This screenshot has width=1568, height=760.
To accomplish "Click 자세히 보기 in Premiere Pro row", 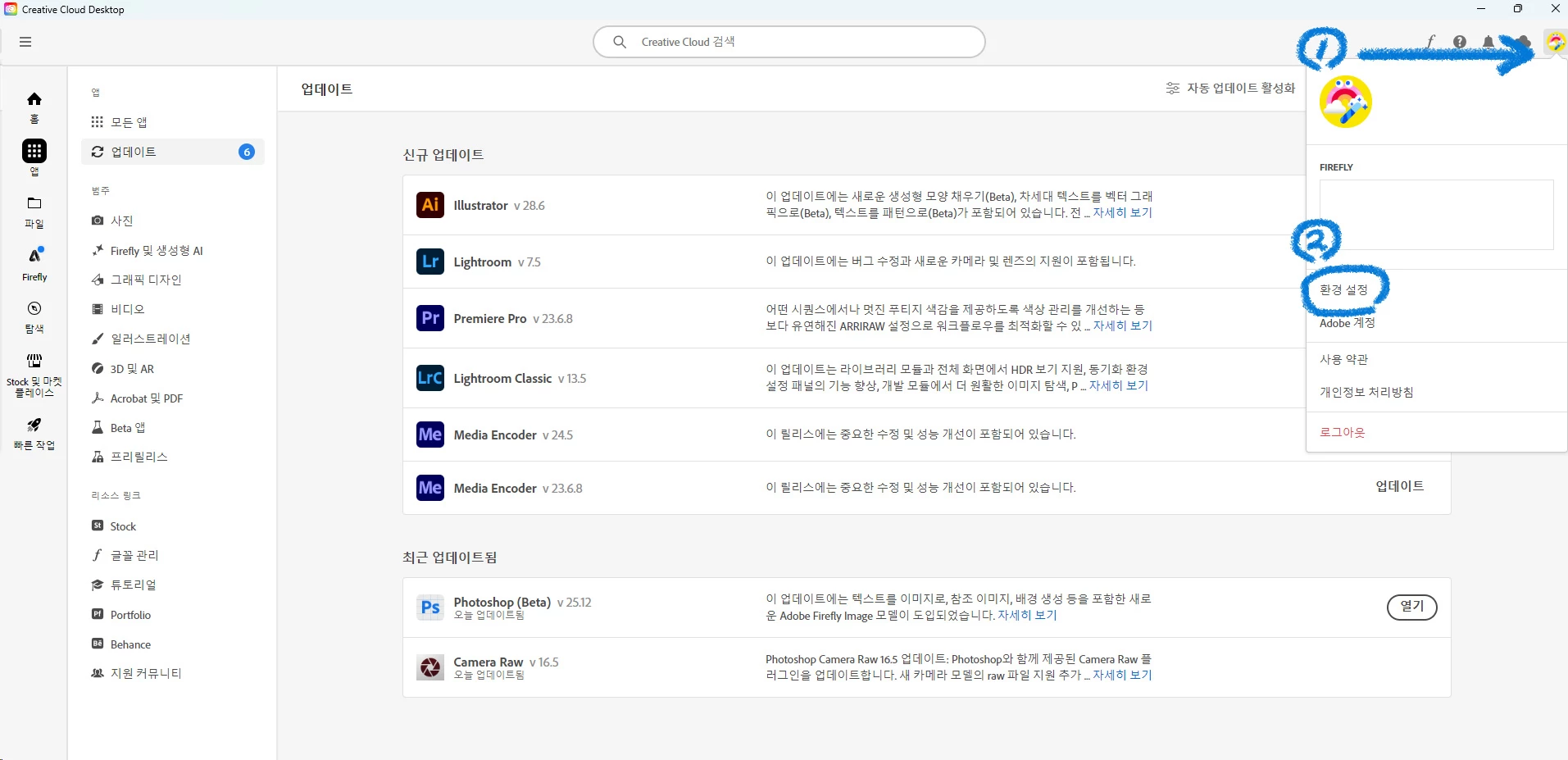I will click(x=1122, y=325).
